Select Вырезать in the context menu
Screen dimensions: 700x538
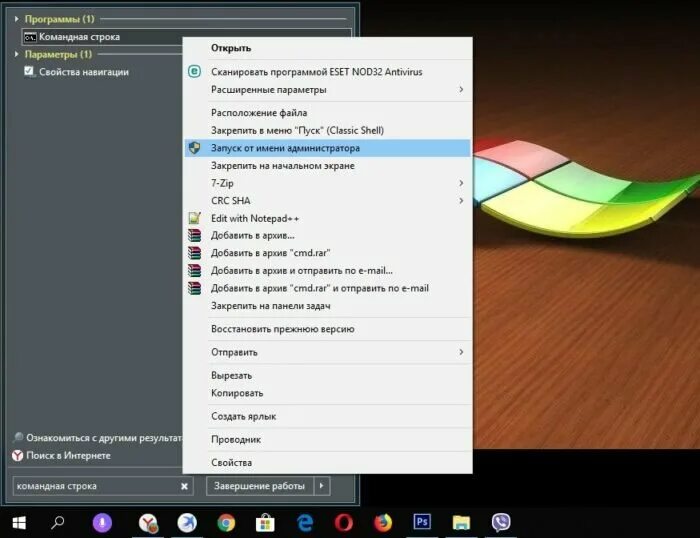pyautogui.click(x=328, y=375)
